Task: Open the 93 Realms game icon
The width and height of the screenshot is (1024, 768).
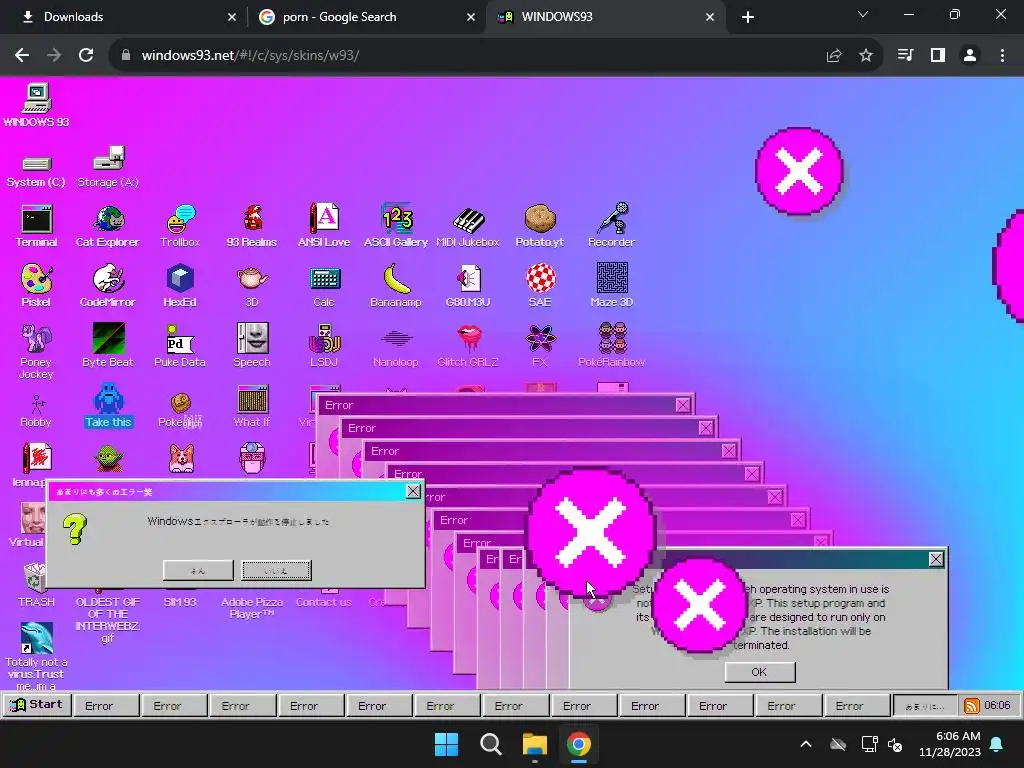Action: pyautogui.click(x=252, y=226)
